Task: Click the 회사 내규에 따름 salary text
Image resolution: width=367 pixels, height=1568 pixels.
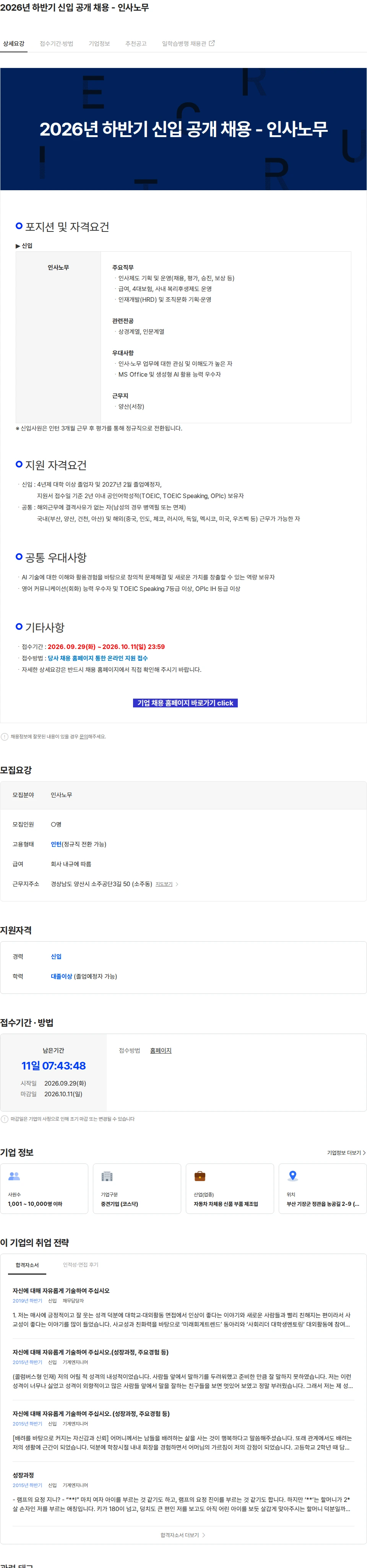Action: (71, 864)
